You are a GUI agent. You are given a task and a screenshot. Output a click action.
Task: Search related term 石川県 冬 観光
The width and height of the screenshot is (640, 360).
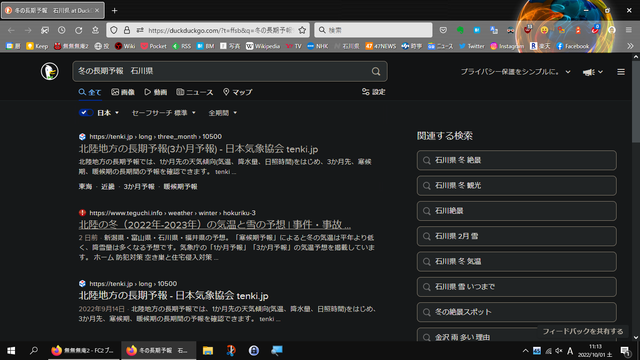click(x=517, y=186)
